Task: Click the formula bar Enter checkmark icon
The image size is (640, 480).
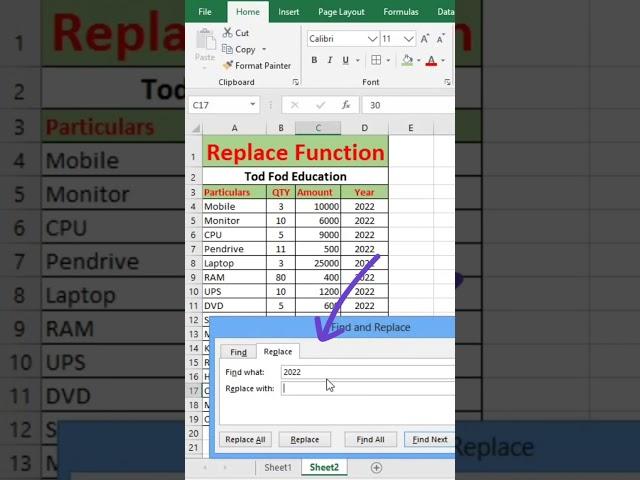Action: point(320,105)
